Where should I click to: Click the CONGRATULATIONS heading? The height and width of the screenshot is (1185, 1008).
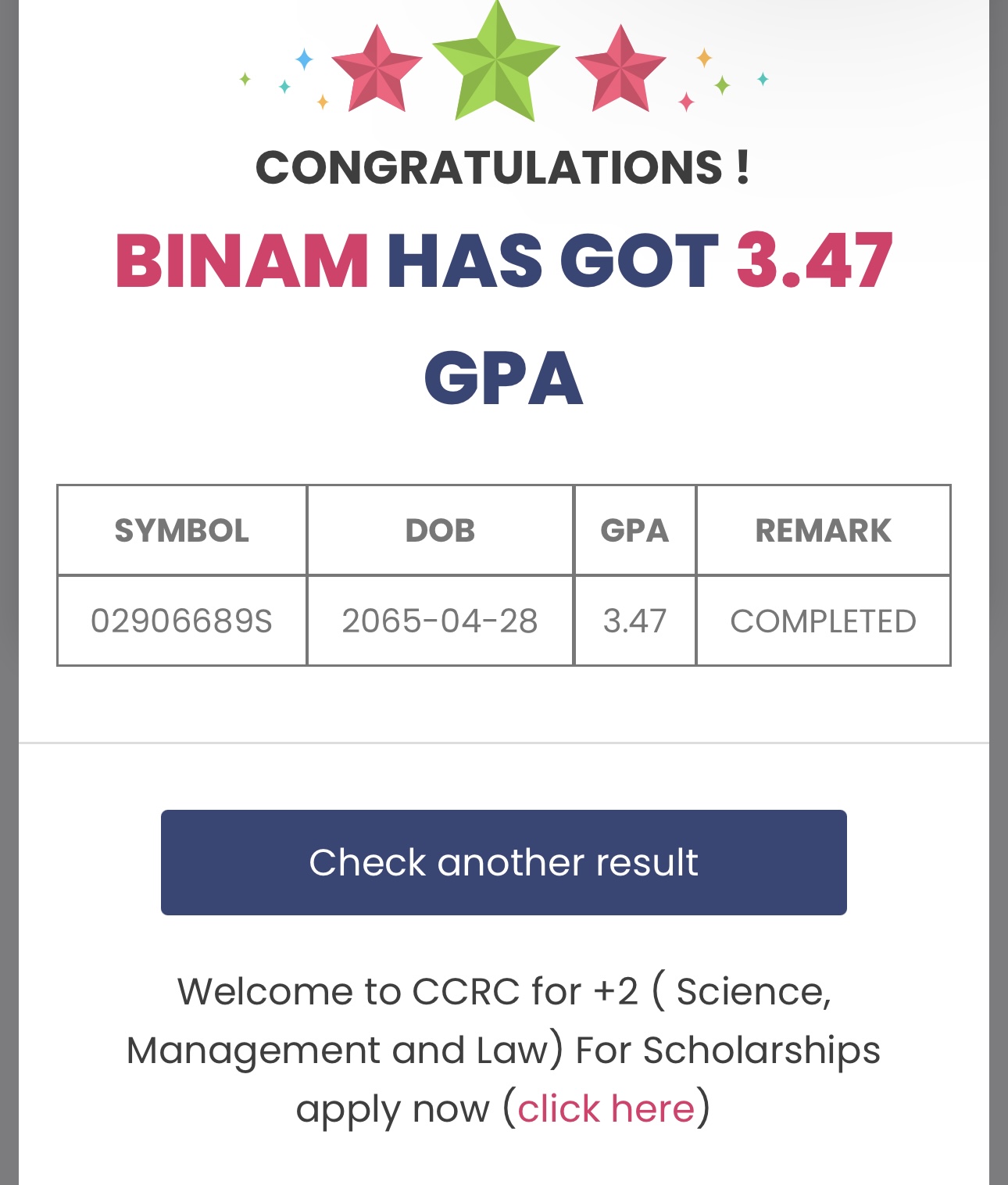point(503,167)
